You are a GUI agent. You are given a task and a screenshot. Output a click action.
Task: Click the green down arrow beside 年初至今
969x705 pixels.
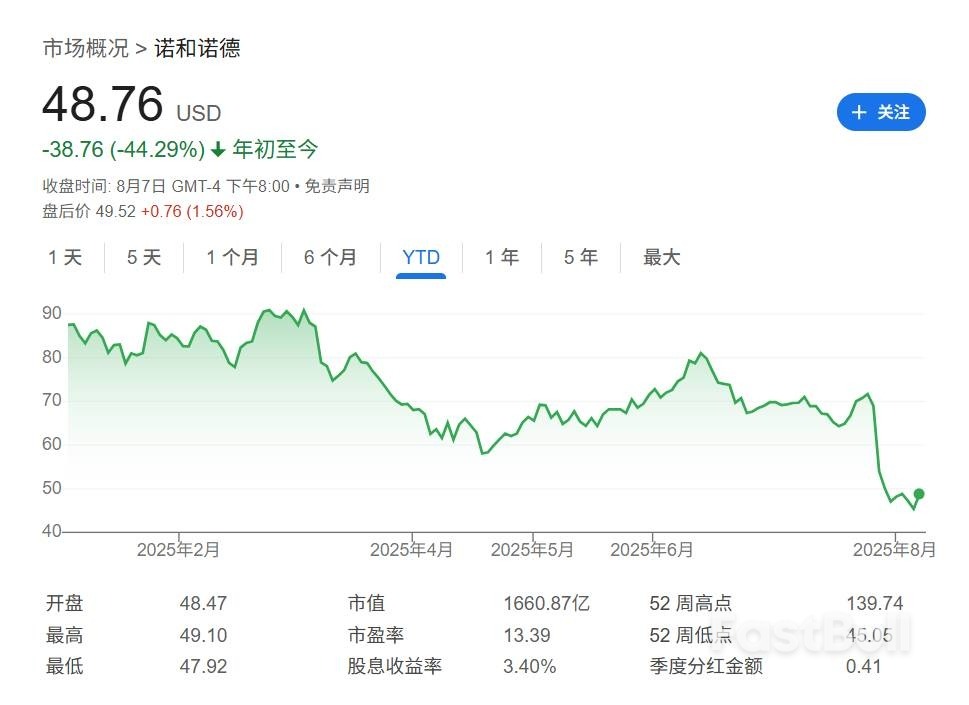[216, 150]
